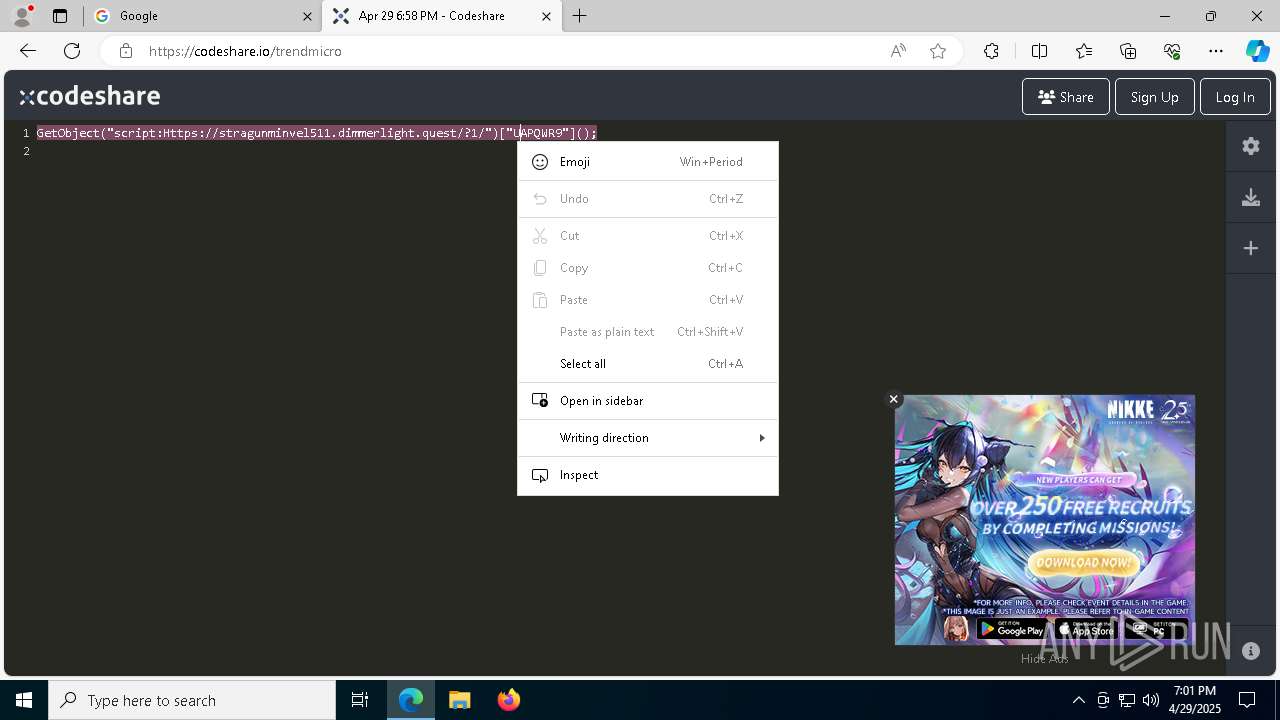The width and height of the screenshot is (1280, 720).
Task: Download the code using the download icon
Action: click(1250, 197)
